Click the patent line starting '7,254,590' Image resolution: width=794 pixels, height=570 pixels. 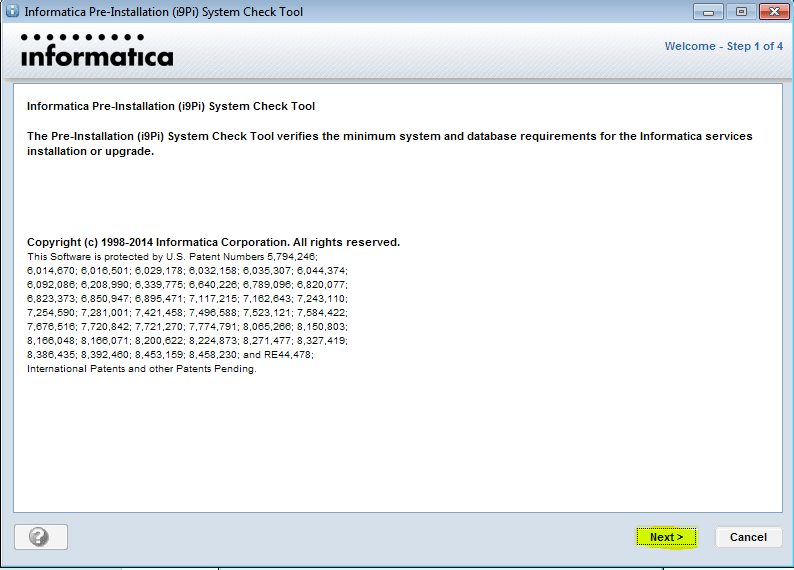(x=187, y=312)
